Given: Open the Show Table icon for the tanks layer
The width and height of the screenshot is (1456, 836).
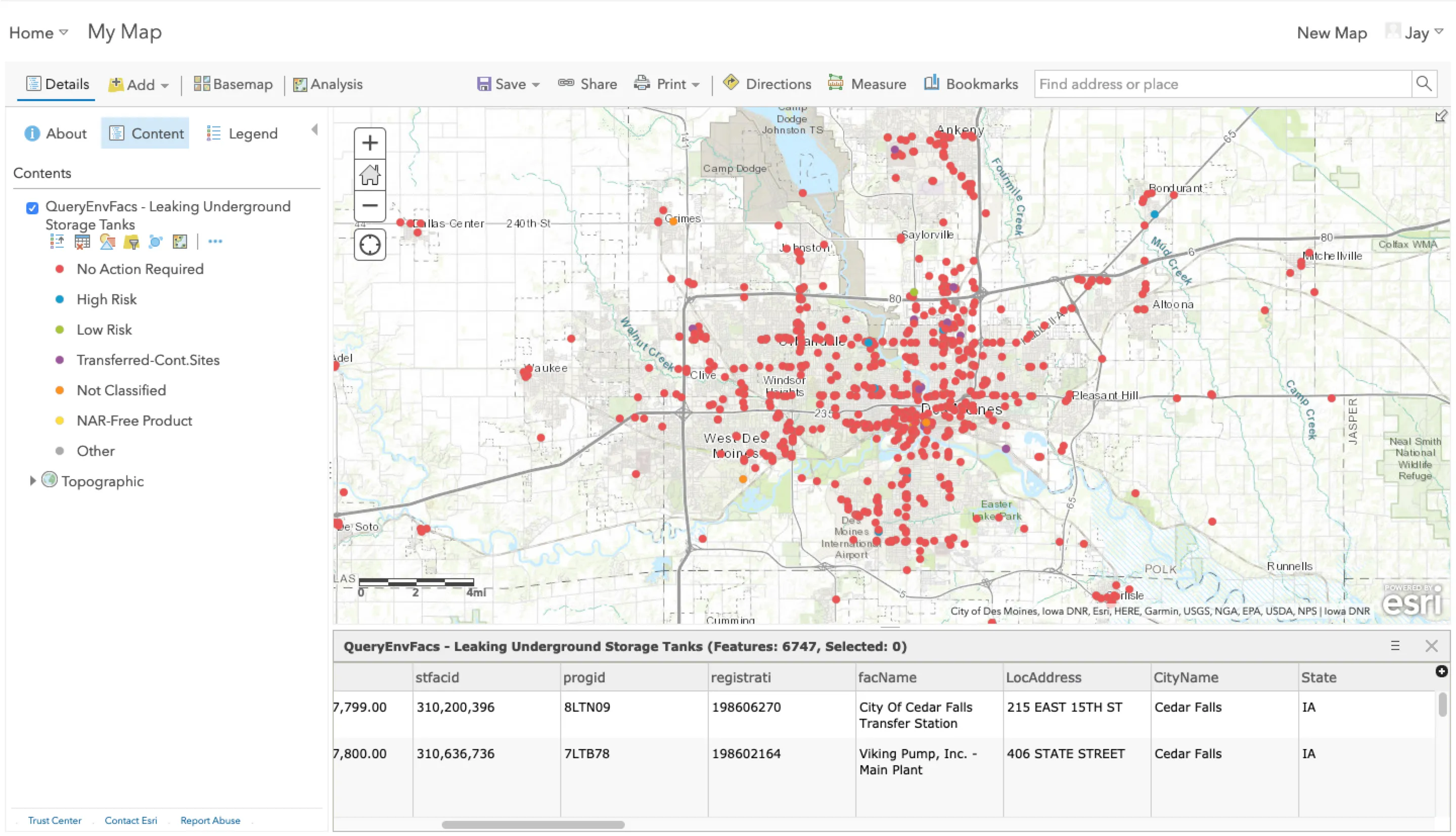Looking at the screenshot, I should click(x=82, y=241).
